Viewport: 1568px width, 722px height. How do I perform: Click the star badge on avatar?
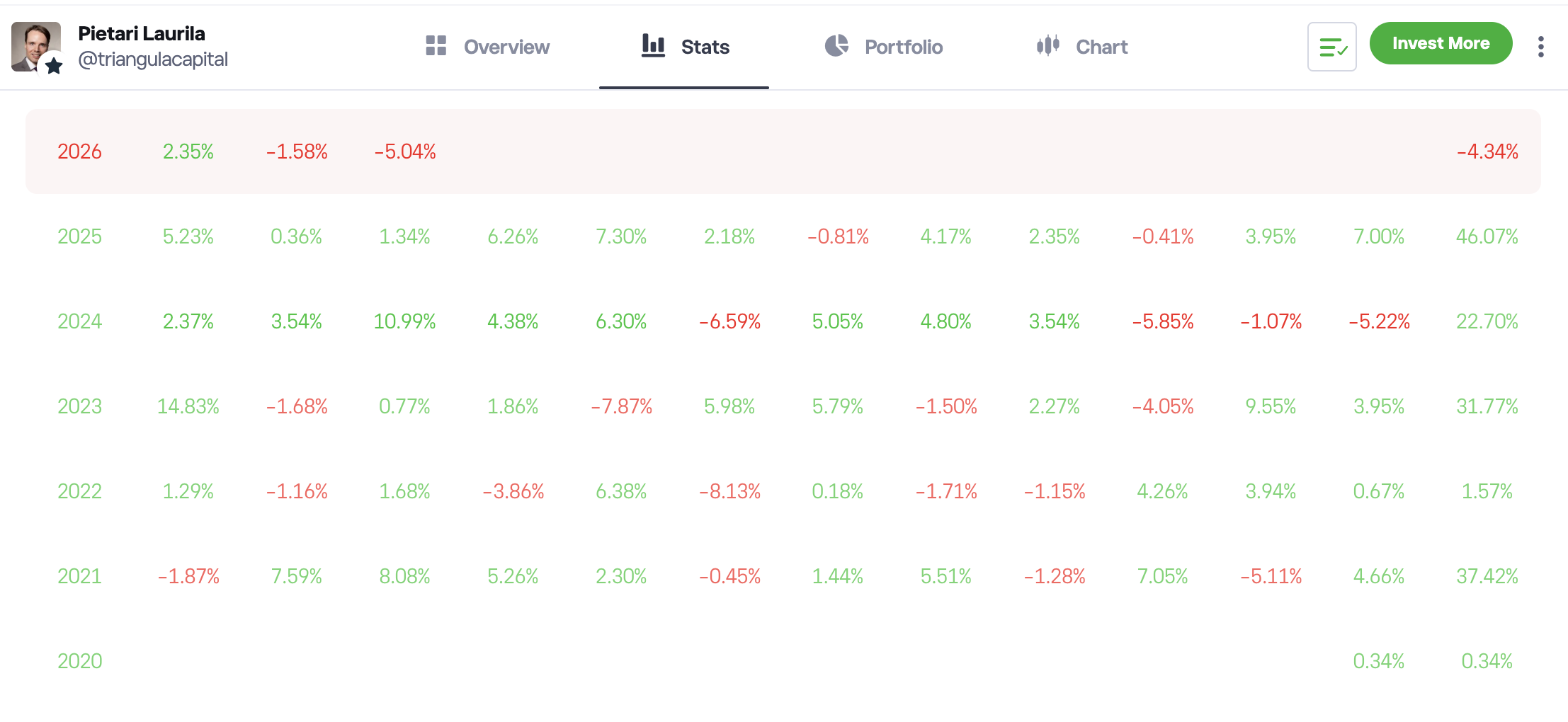click(54, 66)
